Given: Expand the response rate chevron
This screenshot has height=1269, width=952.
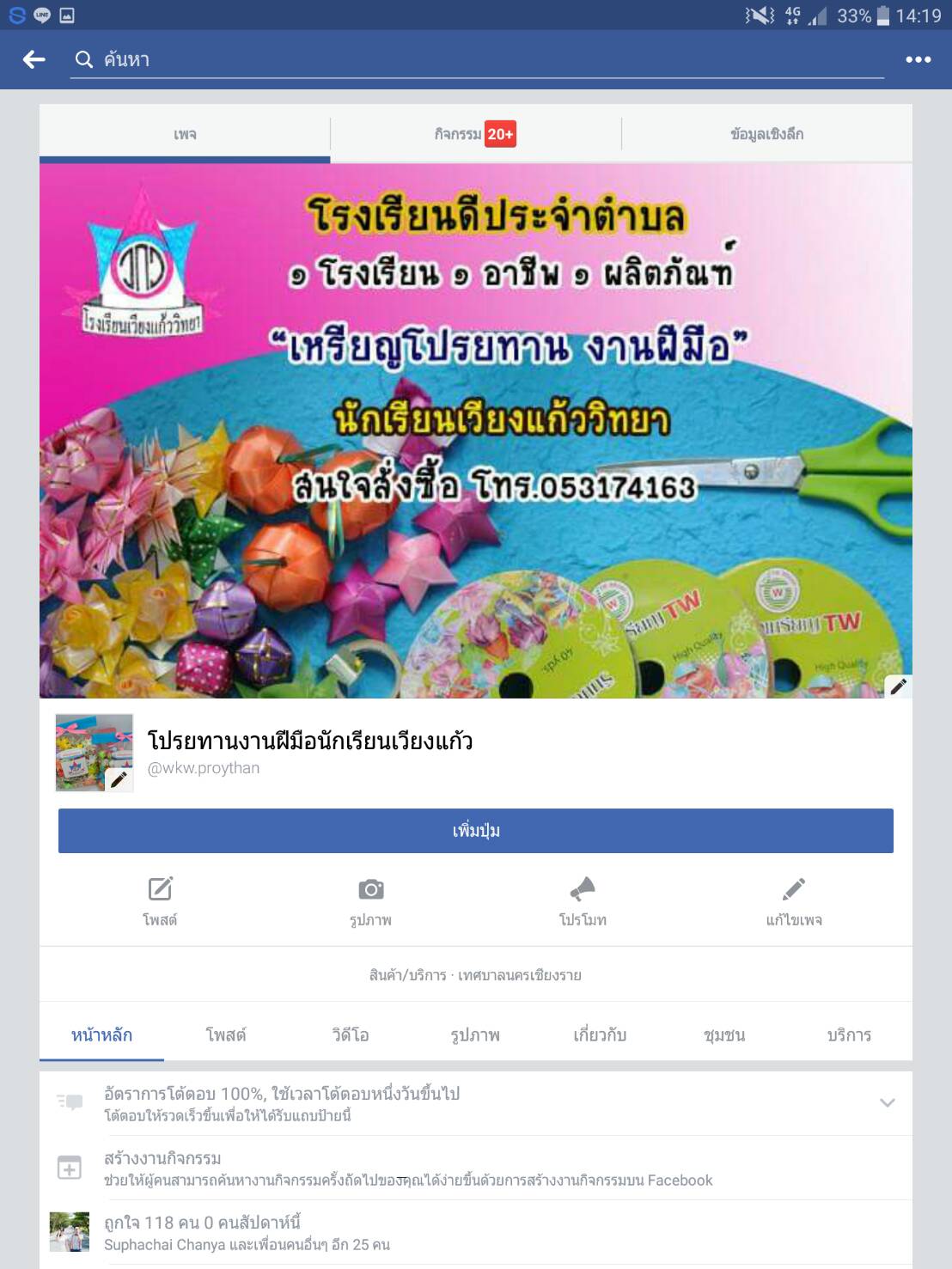Looking at the screenshot, I should [888, 1102].
